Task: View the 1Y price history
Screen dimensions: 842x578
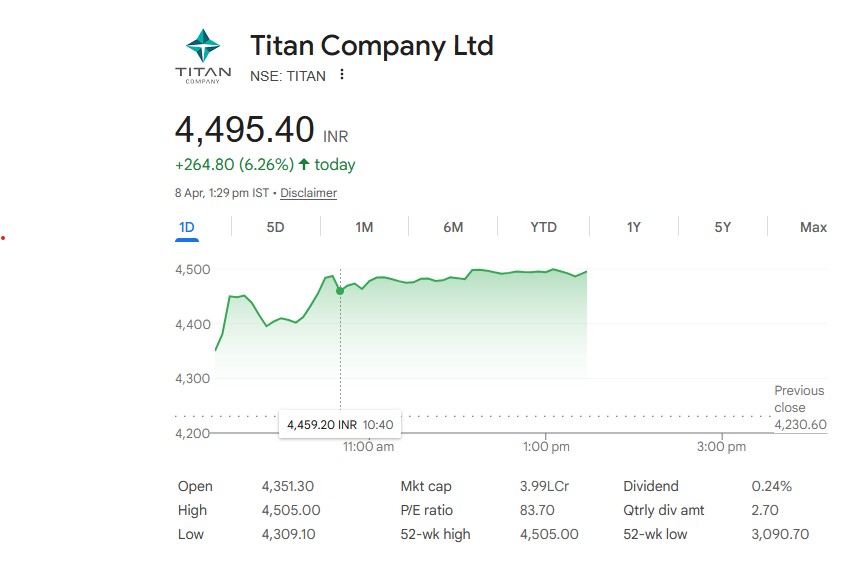Action: pyautogui.click(x=633, y=227)
